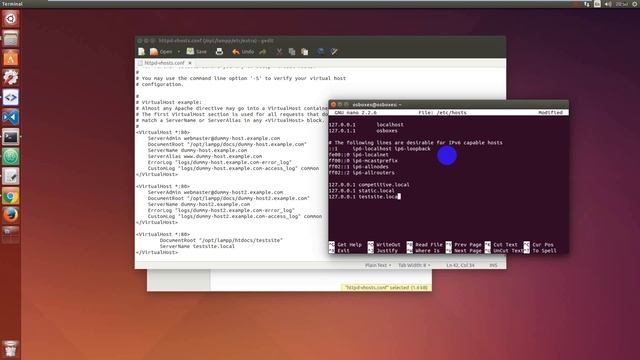Copy selection using gedit toolbar icon

pyautogui.click(x=292, y=52)
